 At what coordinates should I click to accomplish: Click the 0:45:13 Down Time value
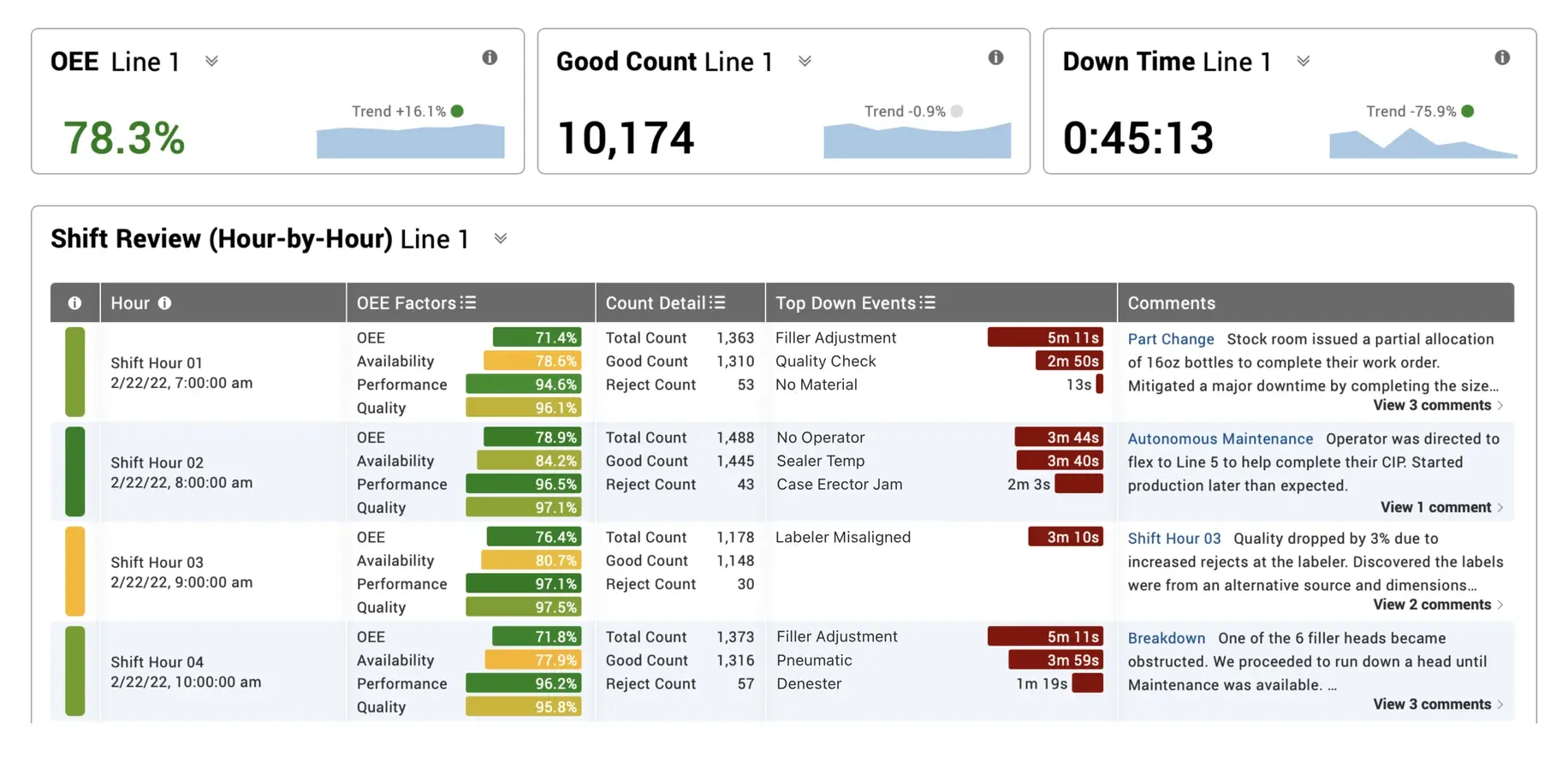1138,138
